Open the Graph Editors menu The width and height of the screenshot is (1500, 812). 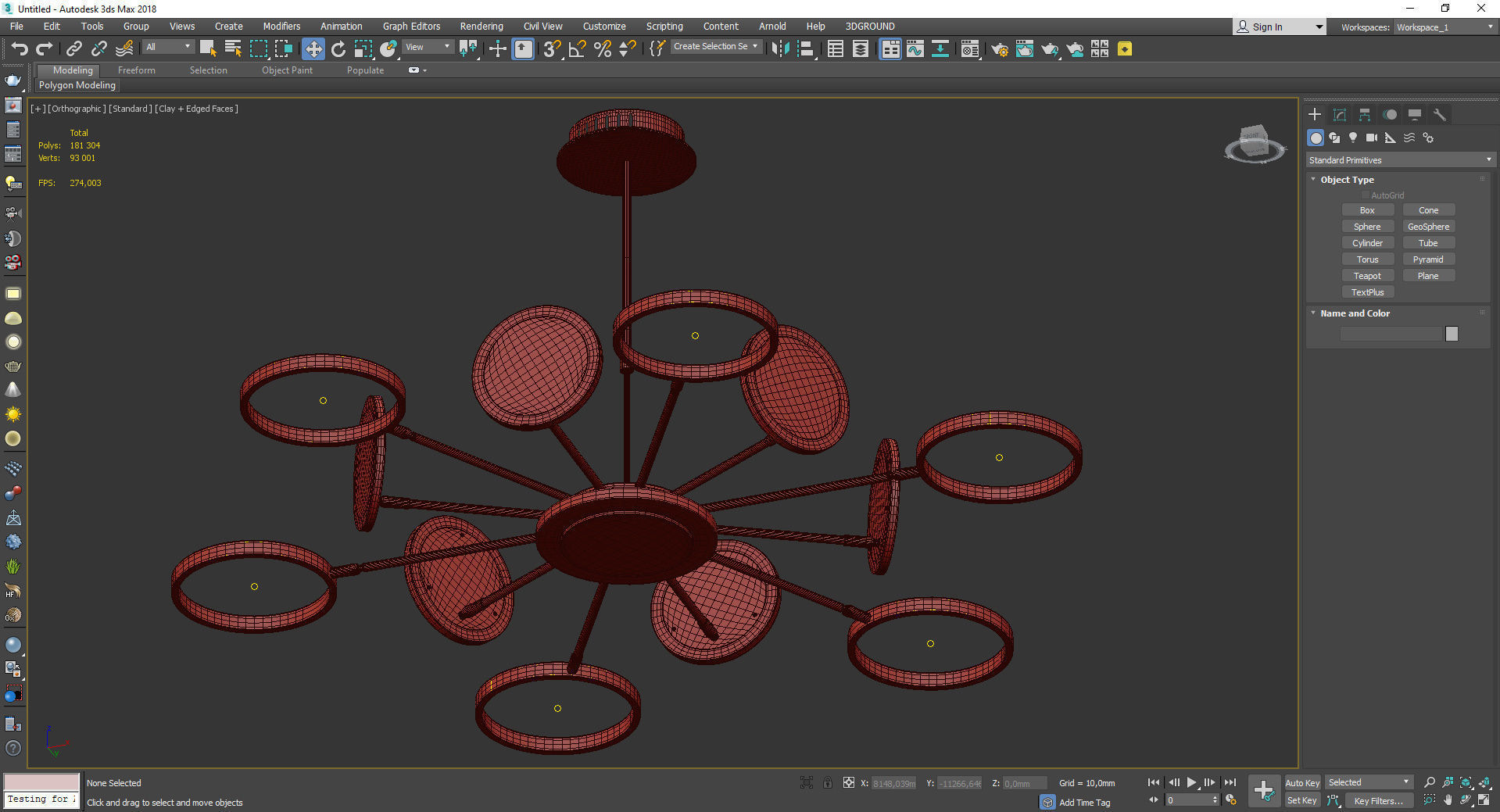[411, 27]
